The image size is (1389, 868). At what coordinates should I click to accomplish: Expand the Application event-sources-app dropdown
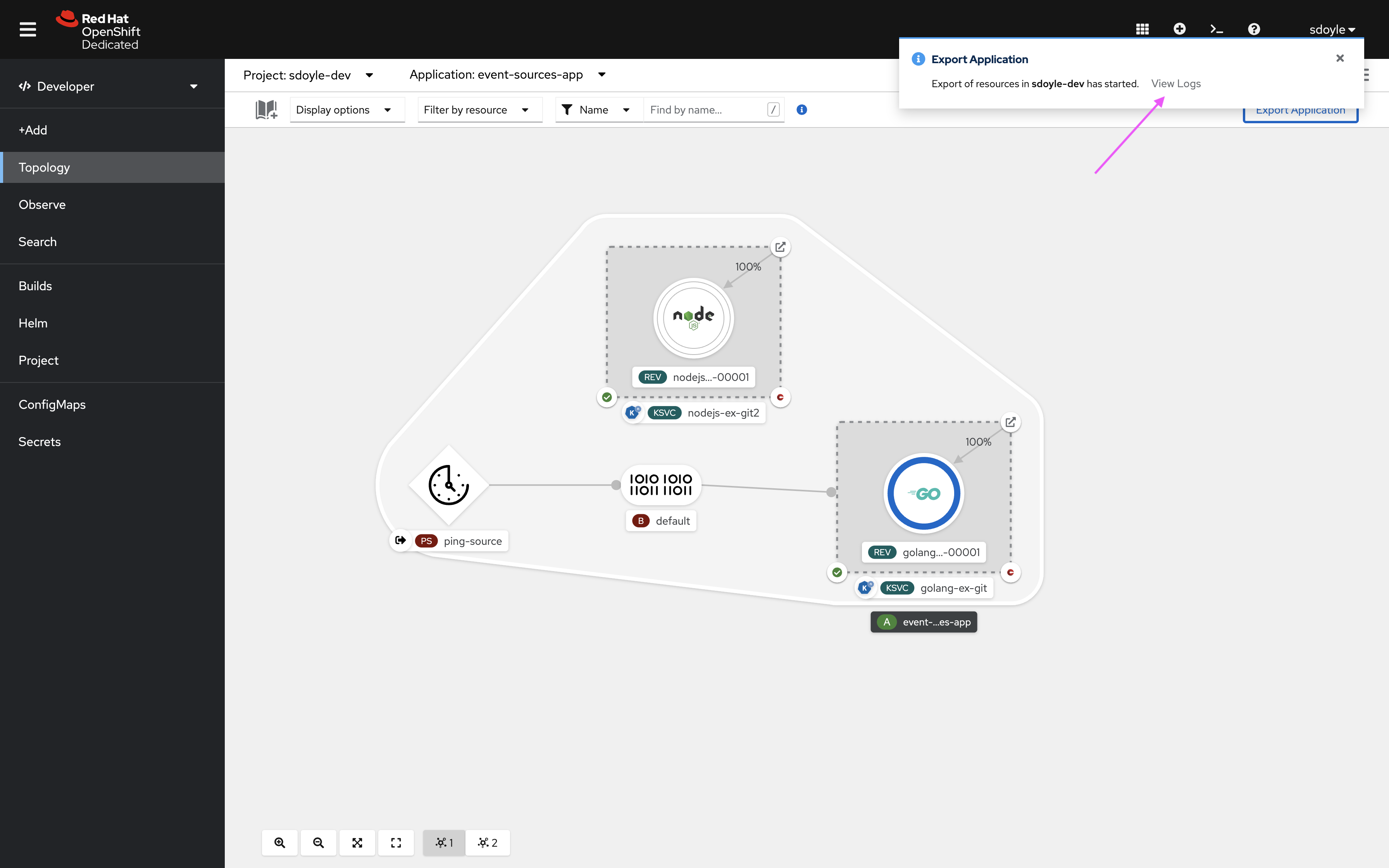(602, 74)
